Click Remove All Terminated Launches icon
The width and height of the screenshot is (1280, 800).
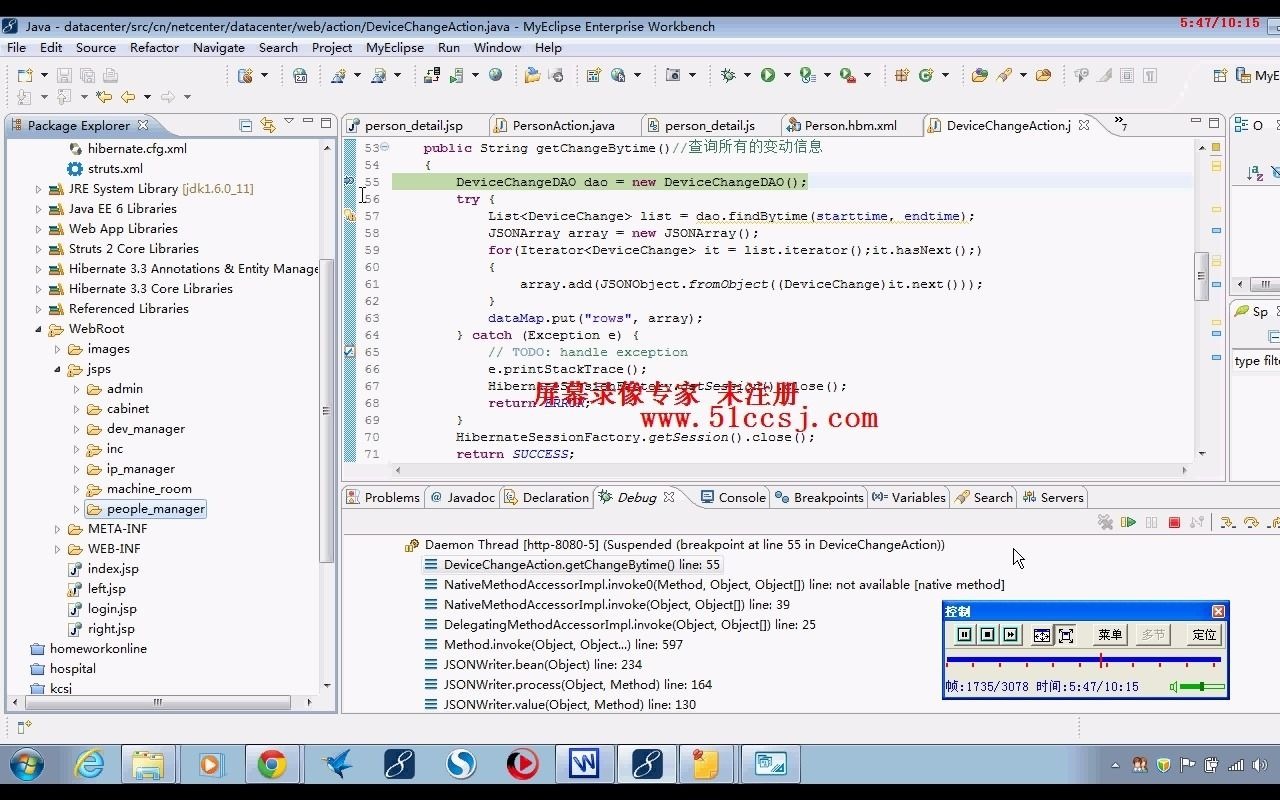click(x=1105, y=521)
